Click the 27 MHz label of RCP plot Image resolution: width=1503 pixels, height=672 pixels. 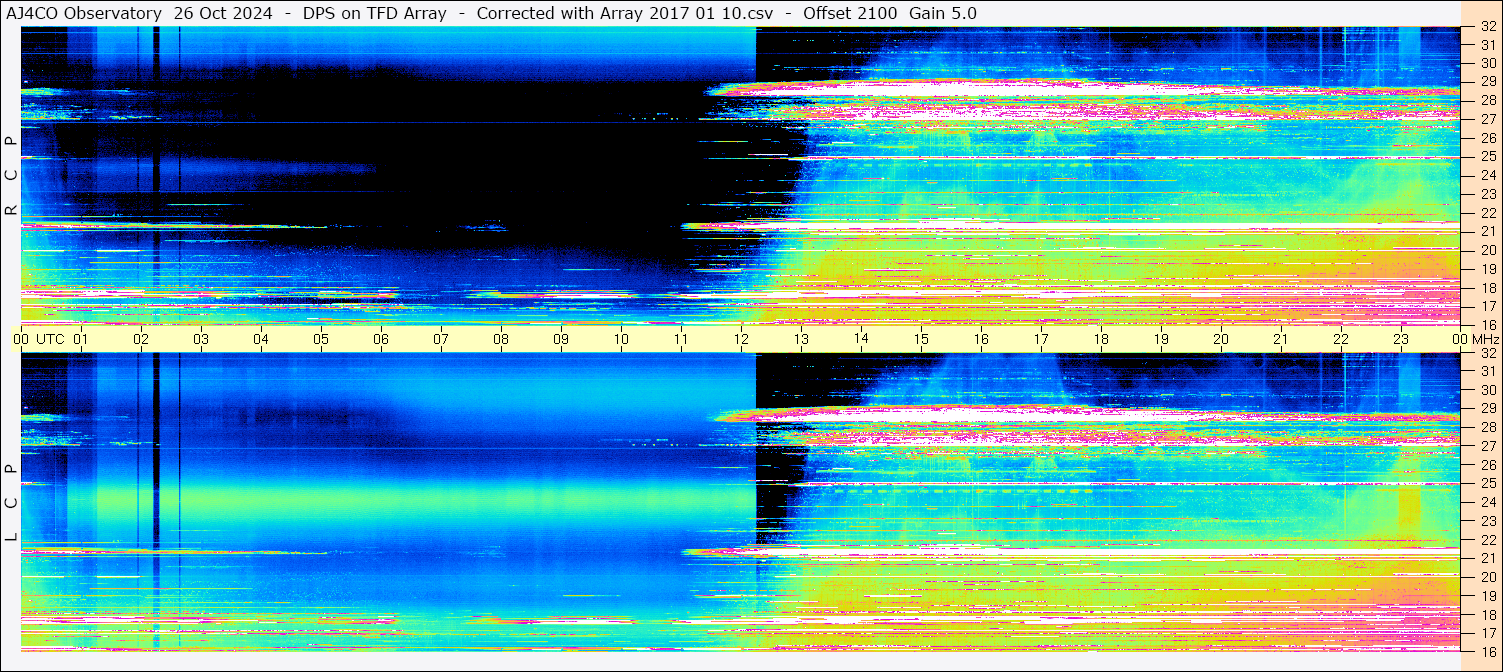[1487, 119]
